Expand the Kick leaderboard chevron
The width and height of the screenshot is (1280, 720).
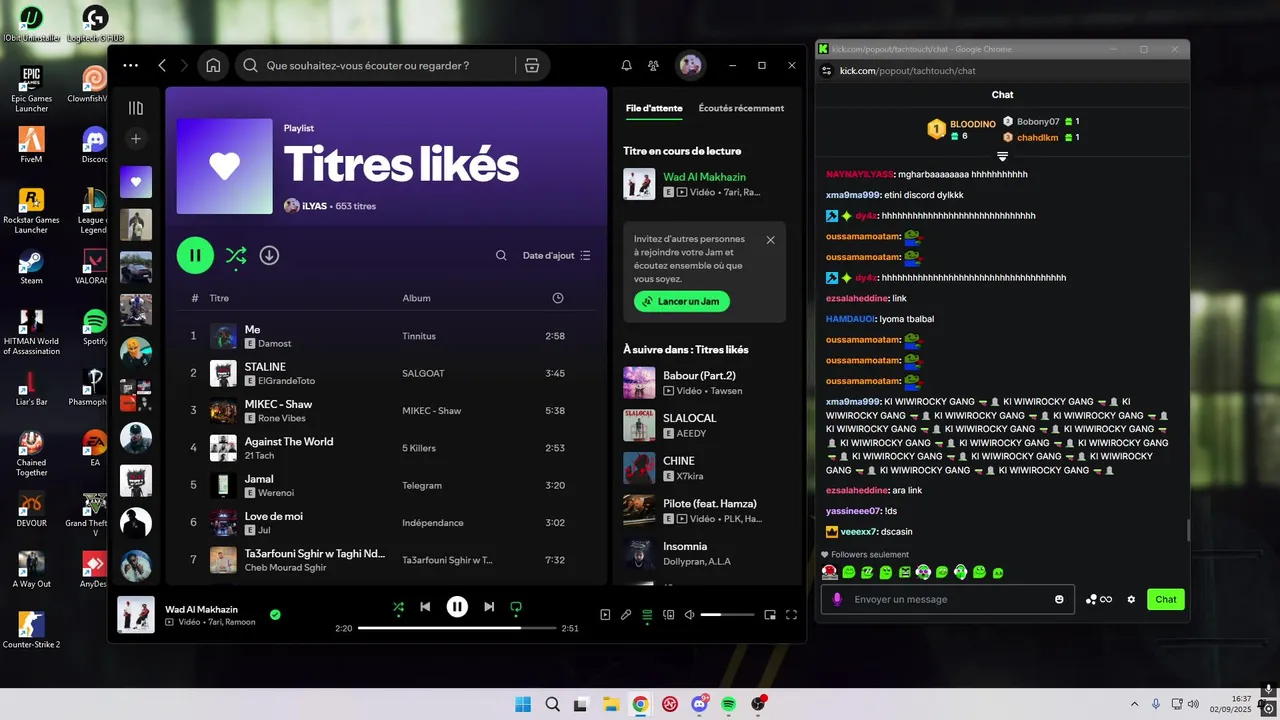(1002, 156)
